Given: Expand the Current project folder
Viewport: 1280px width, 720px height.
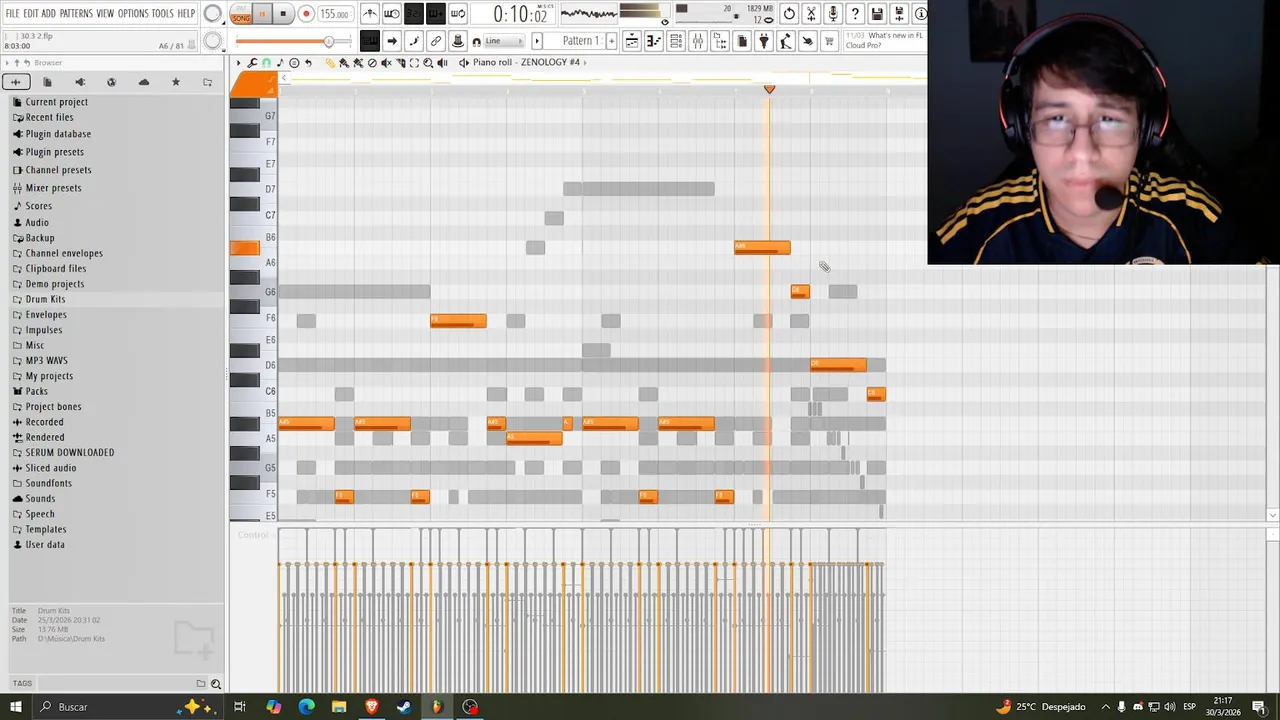Looking at the screenshot, I should (x=56, y=102).
